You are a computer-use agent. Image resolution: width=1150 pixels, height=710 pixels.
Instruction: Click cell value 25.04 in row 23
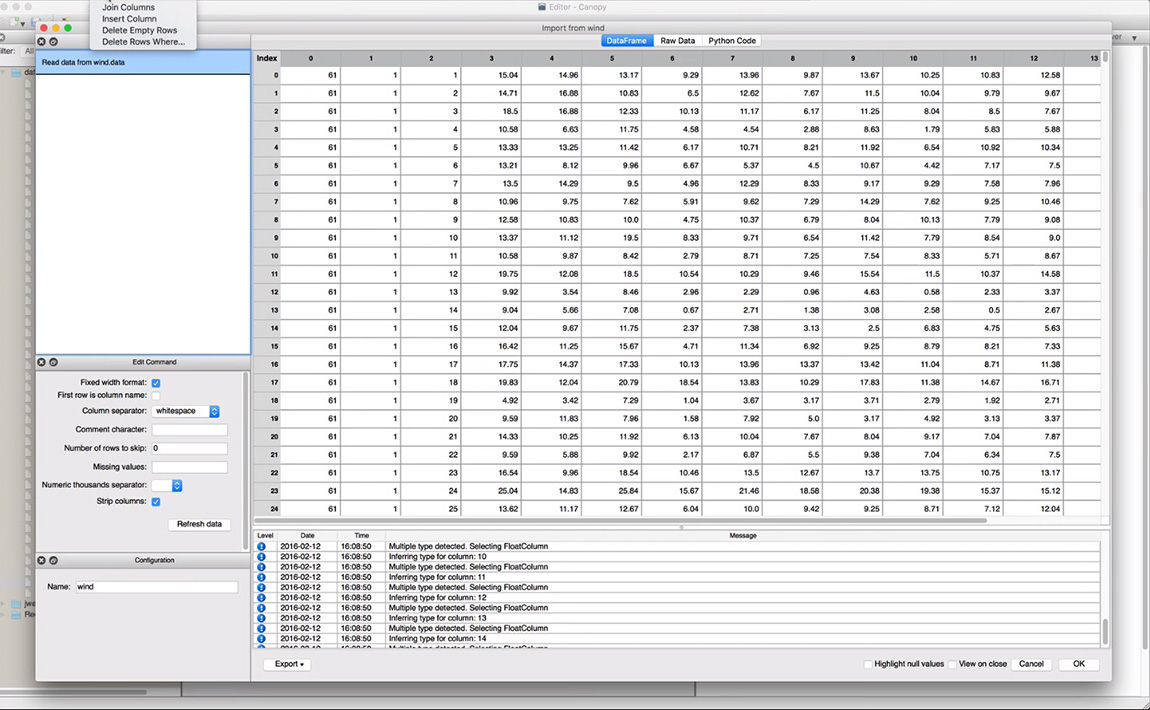point(491,491)
